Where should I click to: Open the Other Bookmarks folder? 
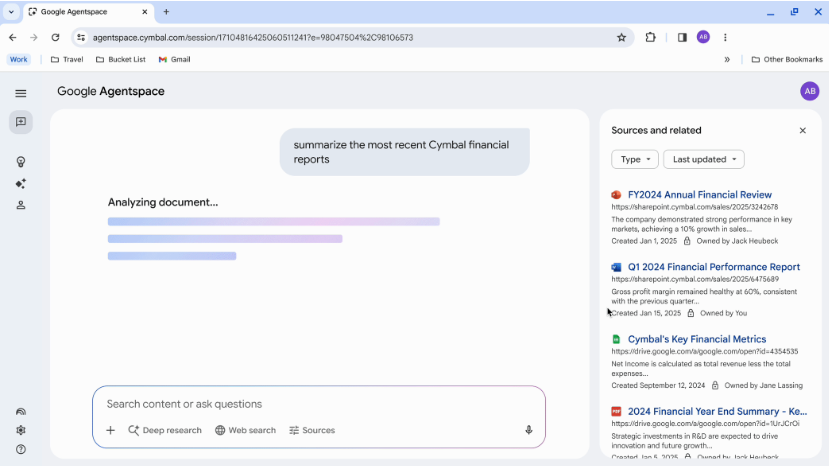pos(787,59)
